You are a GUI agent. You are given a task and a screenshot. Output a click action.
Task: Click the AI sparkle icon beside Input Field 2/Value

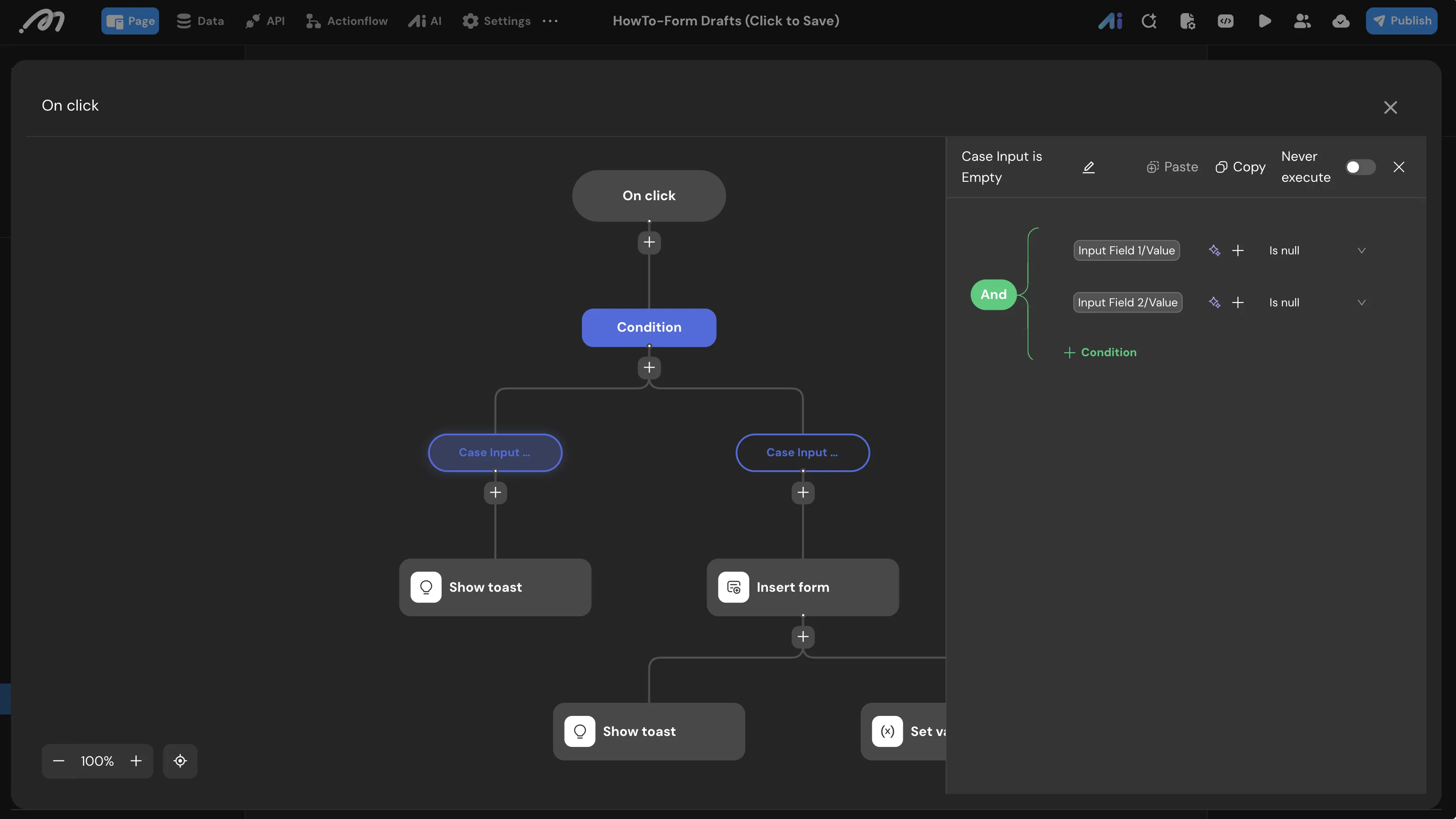tap(1214, 302)
